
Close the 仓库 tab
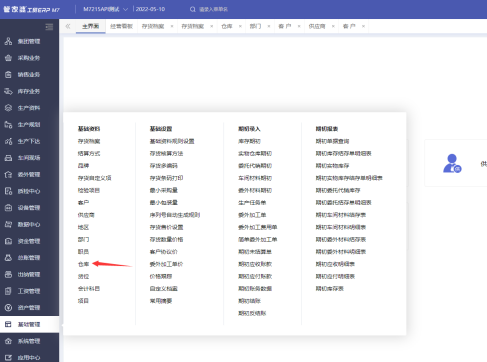coord(240,26)
